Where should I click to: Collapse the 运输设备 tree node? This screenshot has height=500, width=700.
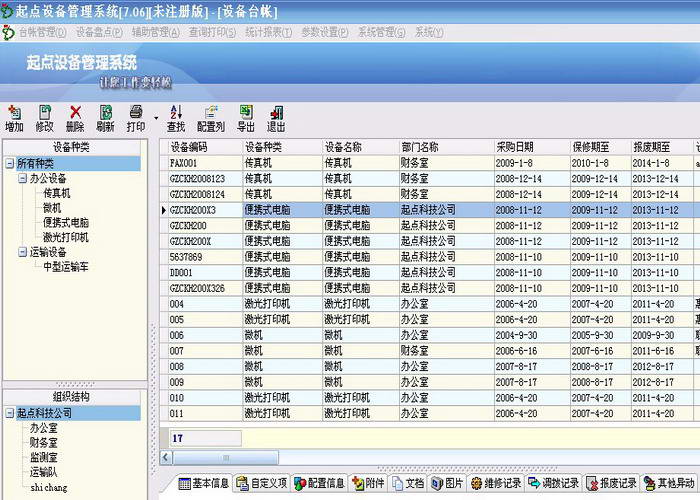[x=22, y=252]
